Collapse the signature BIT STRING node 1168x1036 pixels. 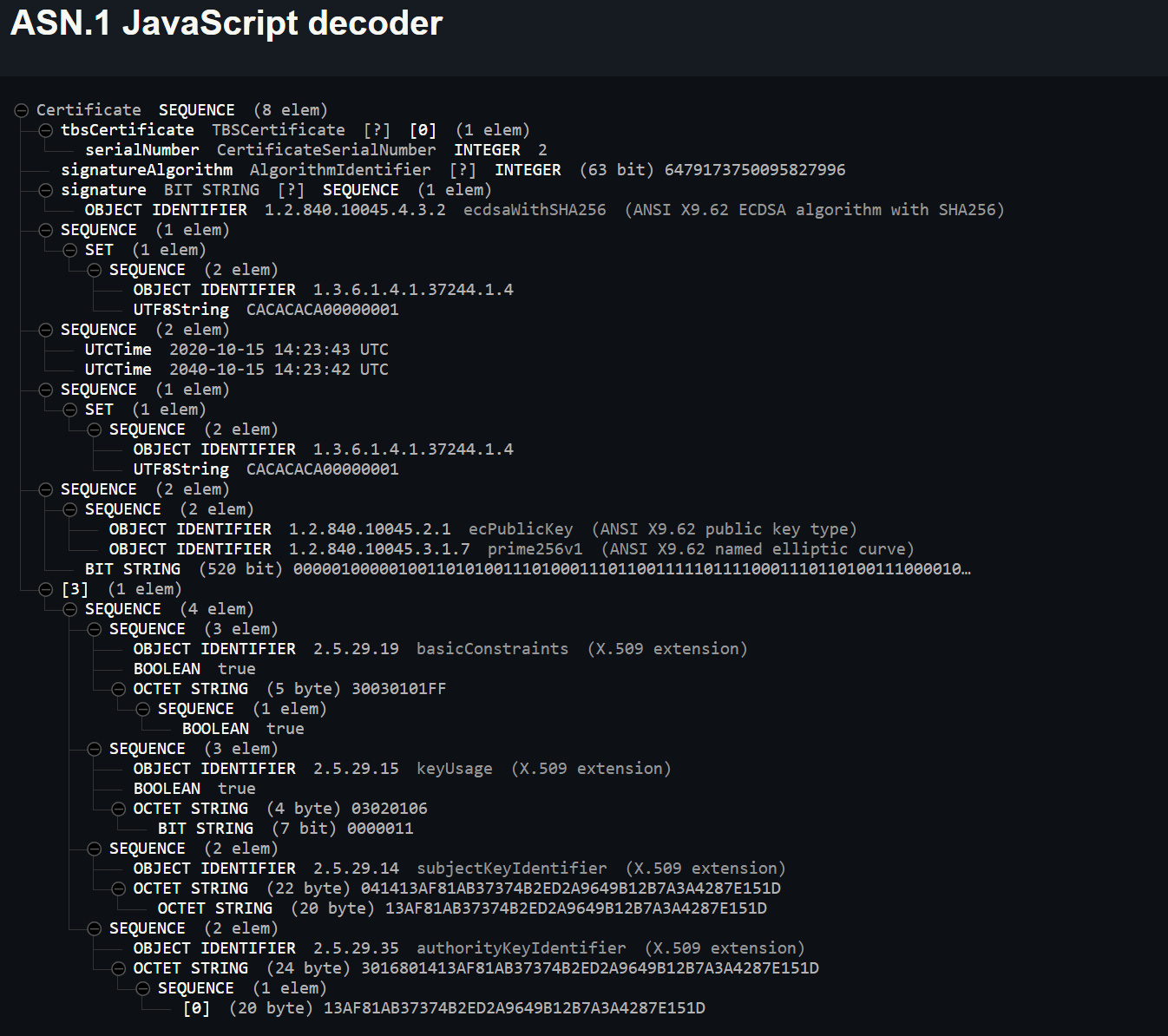pos(46,190)
